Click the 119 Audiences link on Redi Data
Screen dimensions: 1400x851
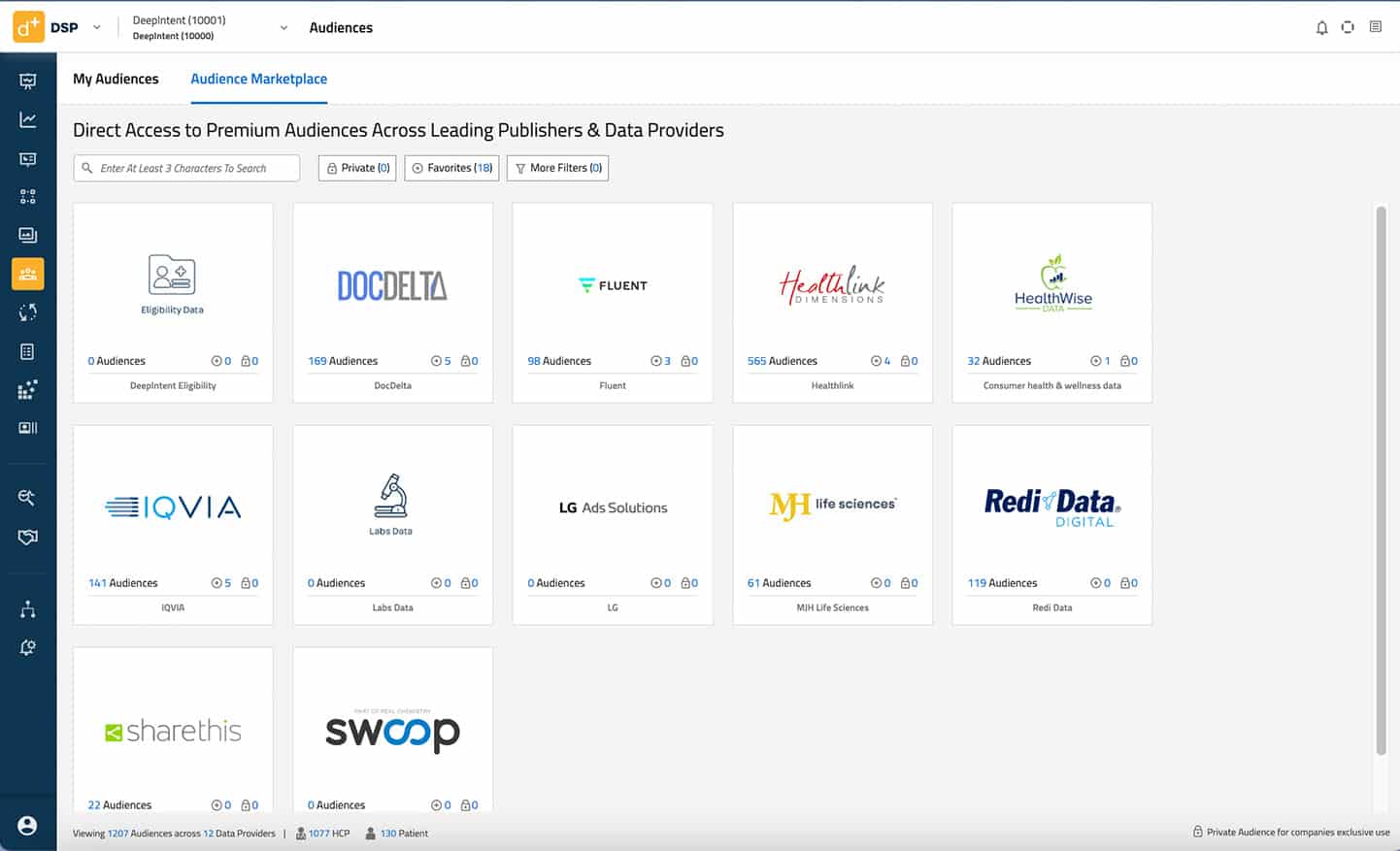1002,583
